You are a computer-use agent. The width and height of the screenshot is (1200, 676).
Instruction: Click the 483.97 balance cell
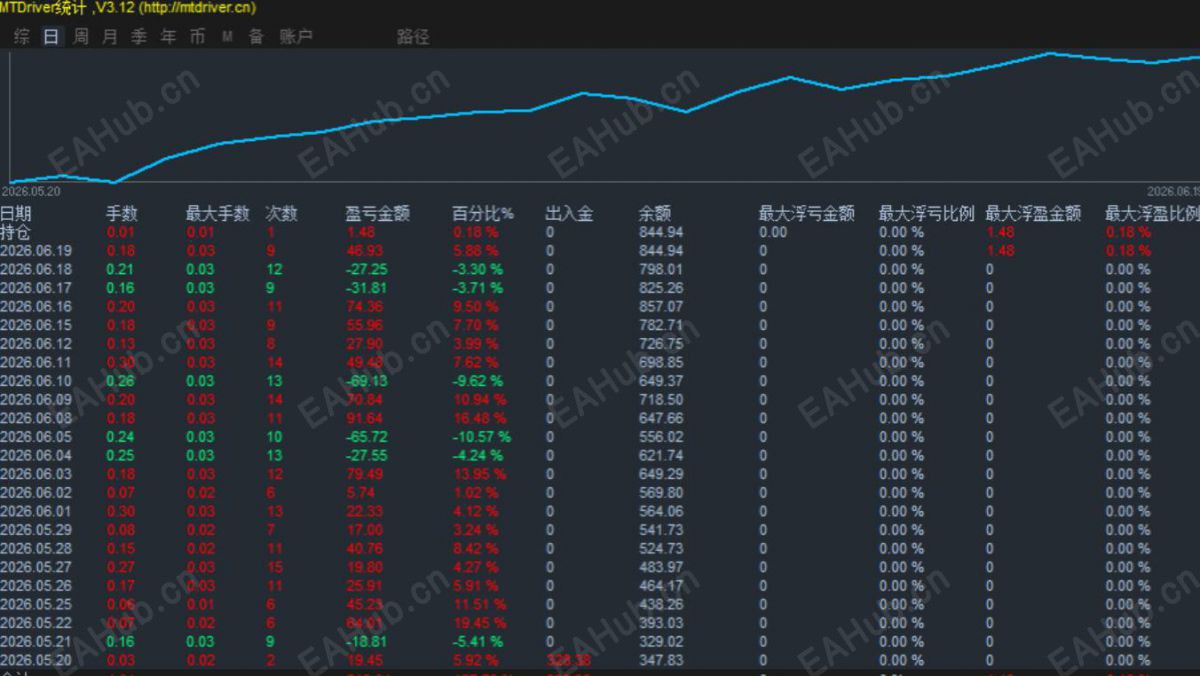661,567
